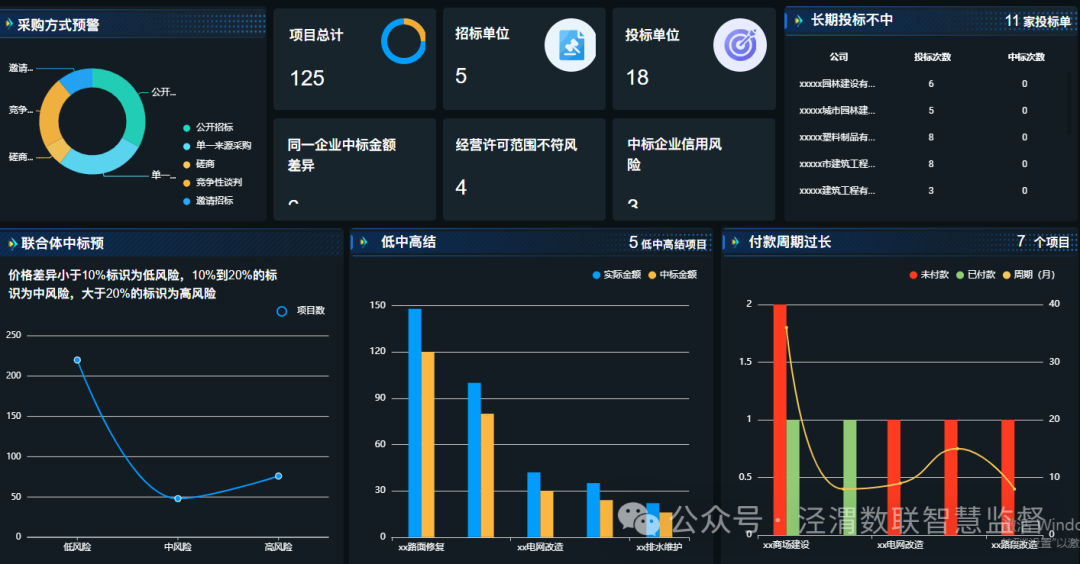Click the blue 实际金额 bar for xx电网改造
Viewport: 1080px width, 564px height.
[x=534, y=505]
